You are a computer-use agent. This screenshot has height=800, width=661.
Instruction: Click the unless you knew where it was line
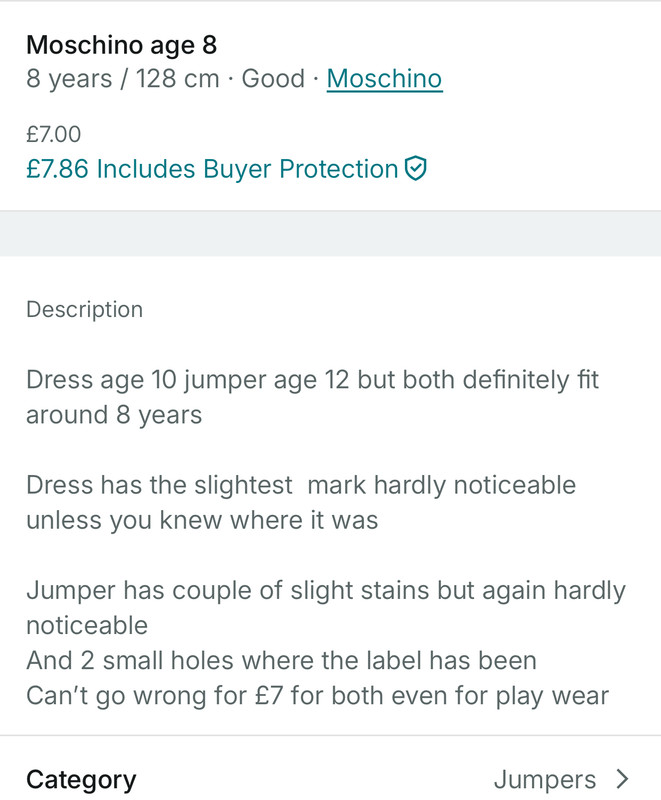[x=202, y=520]
